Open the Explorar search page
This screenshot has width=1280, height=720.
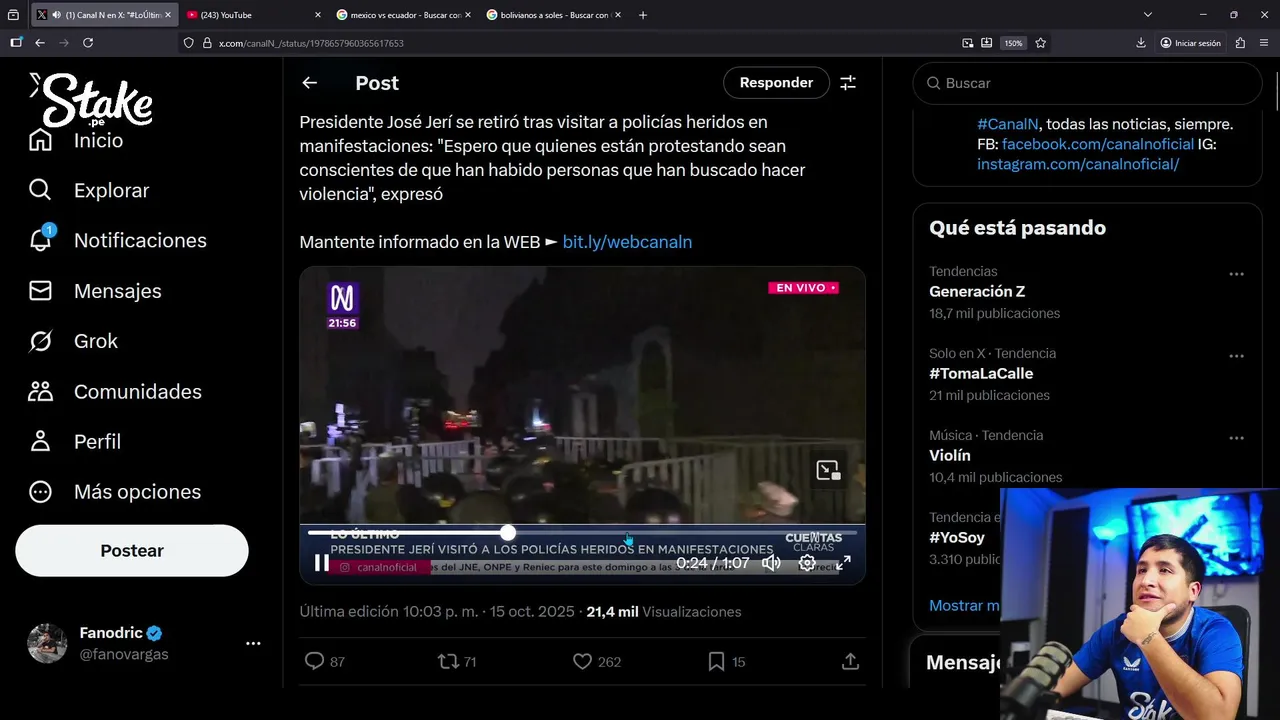[89, 190]
